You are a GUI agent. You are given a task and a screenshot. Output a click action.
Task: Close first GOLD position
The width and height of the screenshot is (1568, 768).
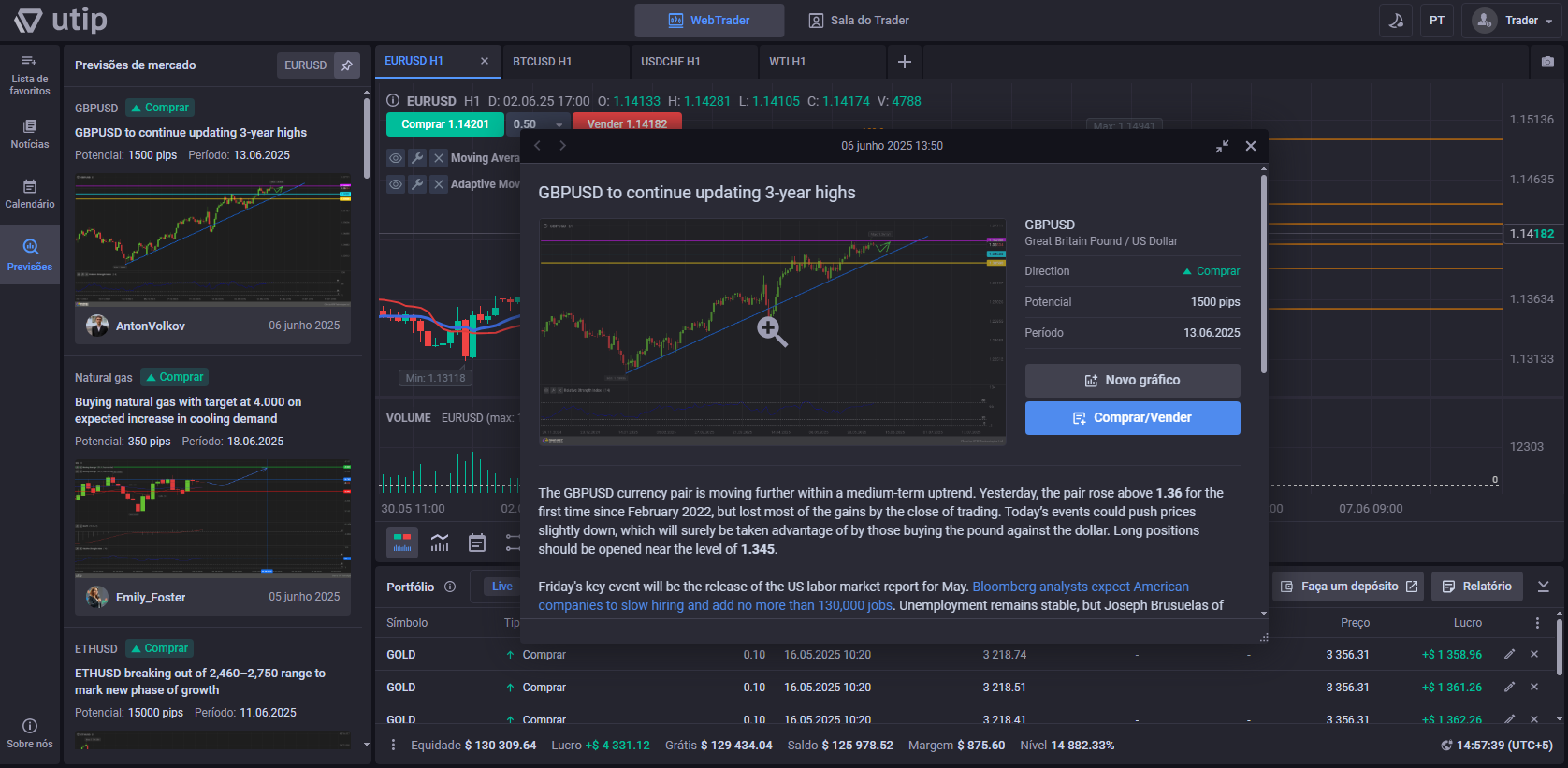tap(1534, 655)
